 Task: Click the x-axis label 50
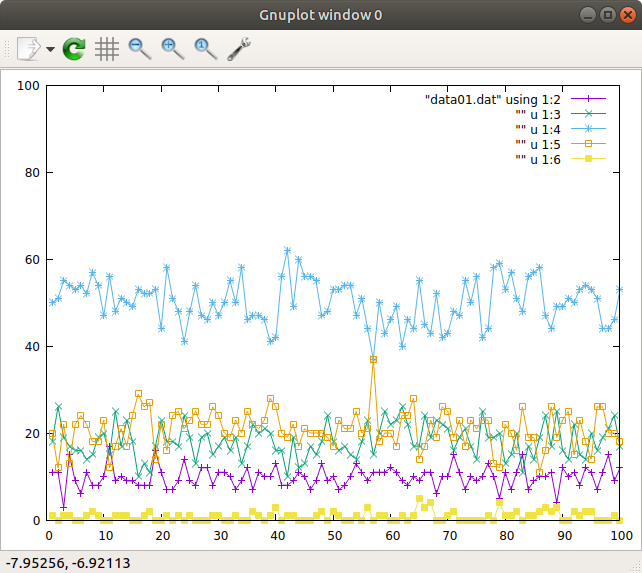click(335, 536)
